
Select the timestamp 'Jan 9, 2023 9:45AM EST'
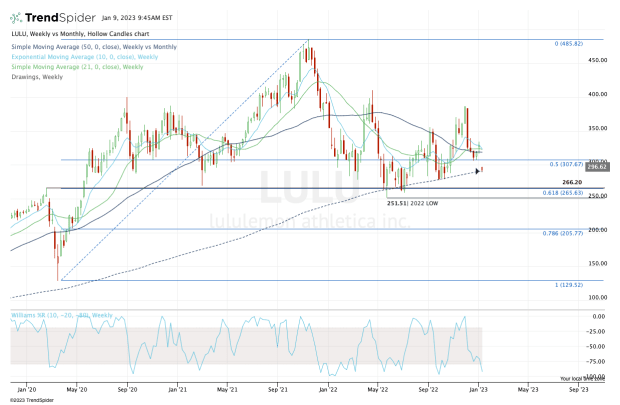tap(137, 18)
